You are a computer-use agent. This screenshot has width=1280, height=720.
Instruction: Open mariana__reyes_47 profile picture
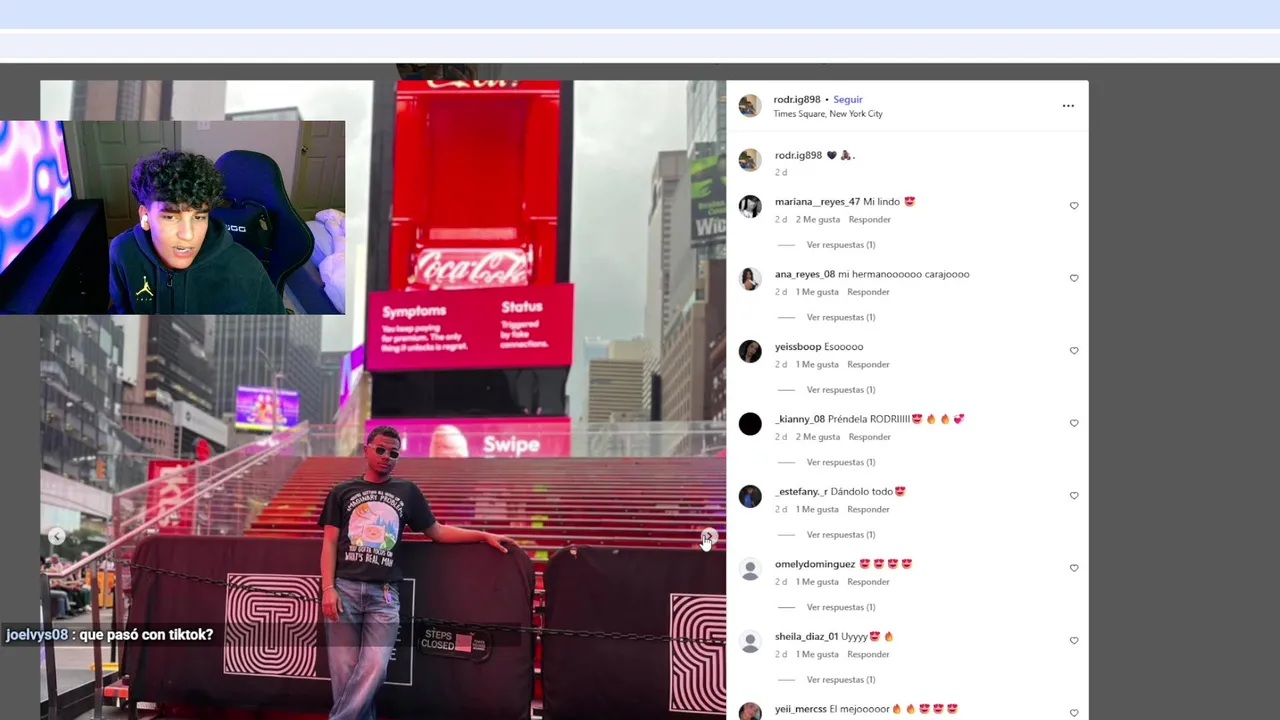click(750, 206)
